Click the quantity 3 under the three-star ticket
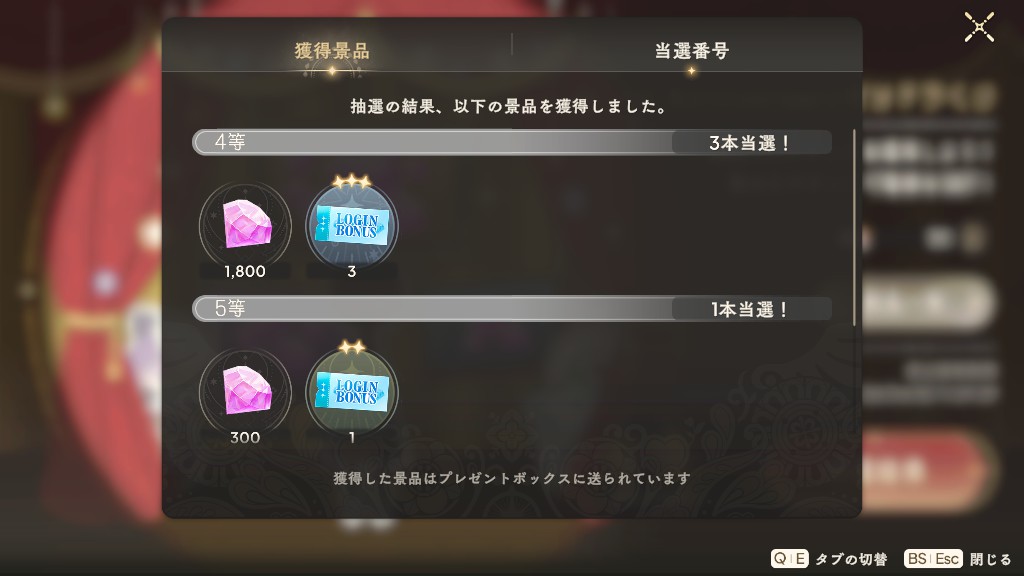Viewport: 1024px width, 576px height. click(352, 272)
